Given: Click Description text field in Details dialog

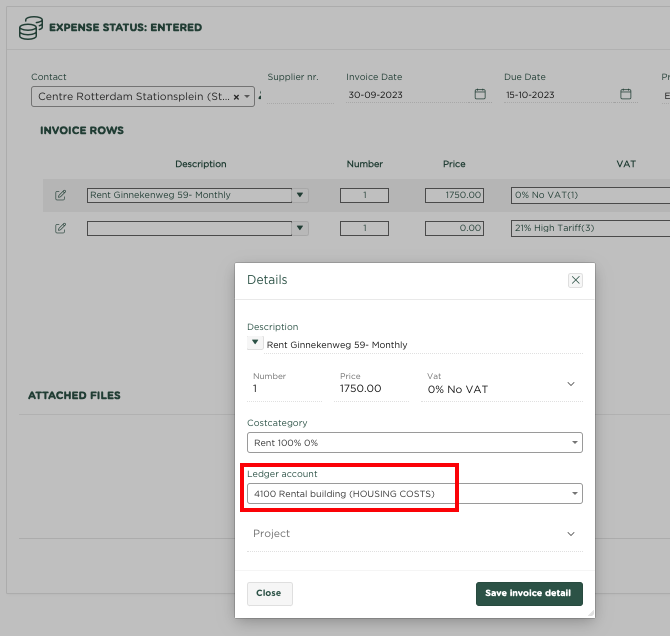Looking at the screenshot, I should pos(424,345).
